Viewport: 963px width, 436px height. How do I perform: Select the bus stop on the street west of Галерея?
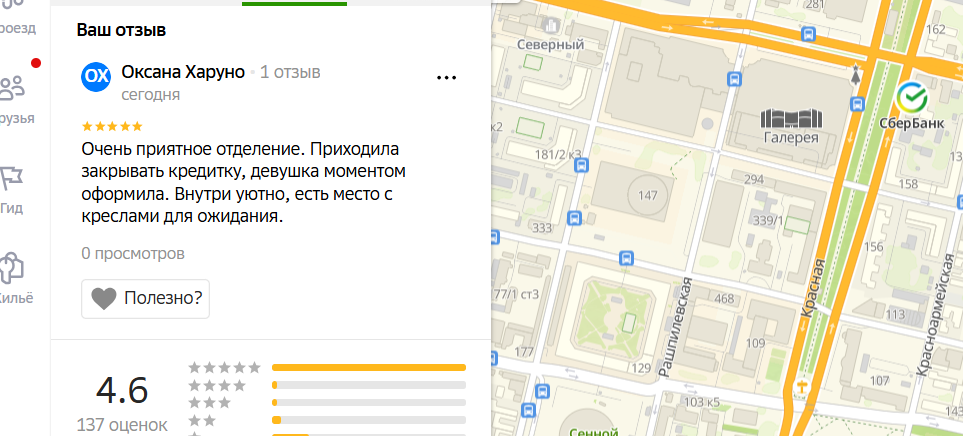pyautogui.click(x=734, y=79)
